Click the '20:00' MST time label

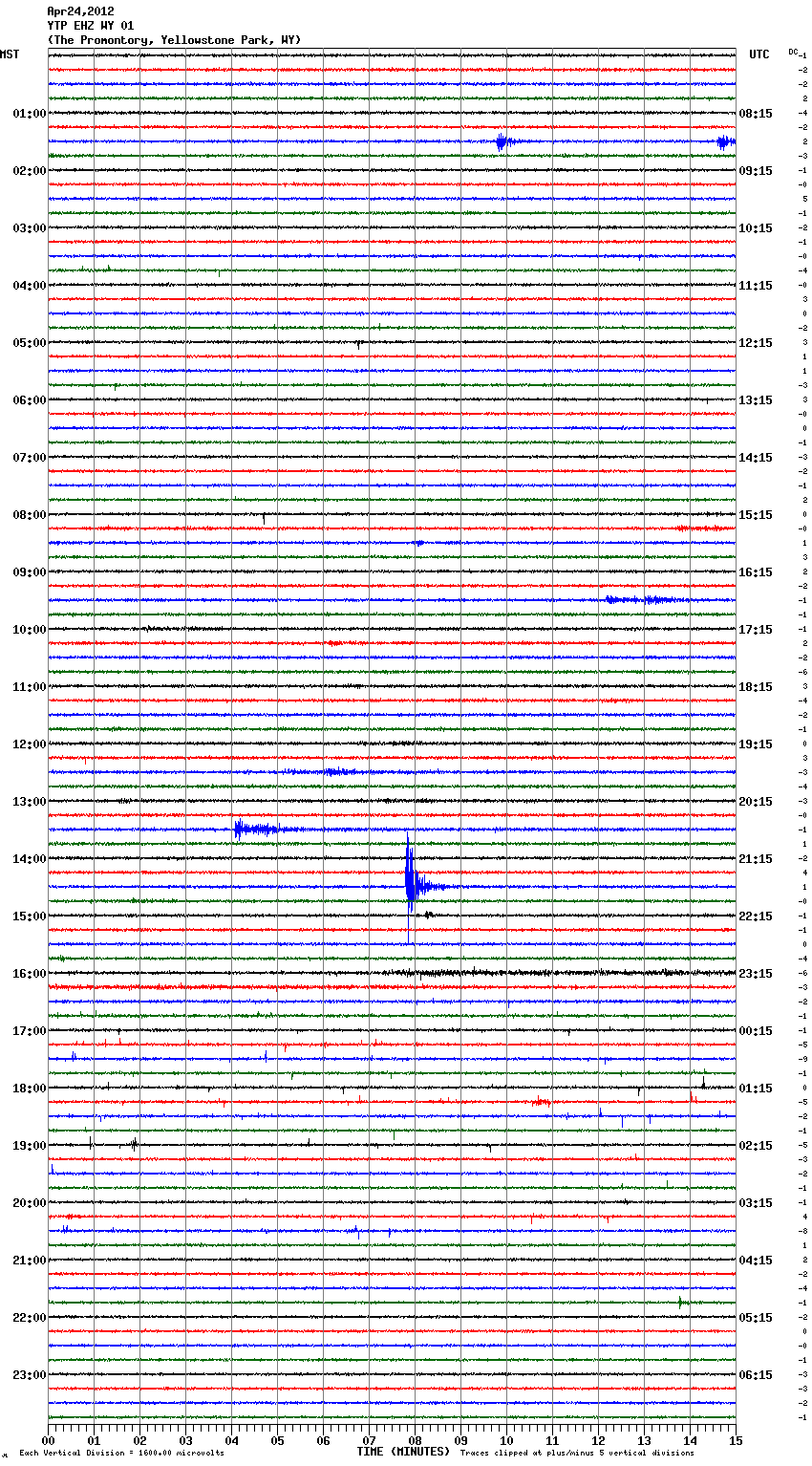pos(29,1203)
